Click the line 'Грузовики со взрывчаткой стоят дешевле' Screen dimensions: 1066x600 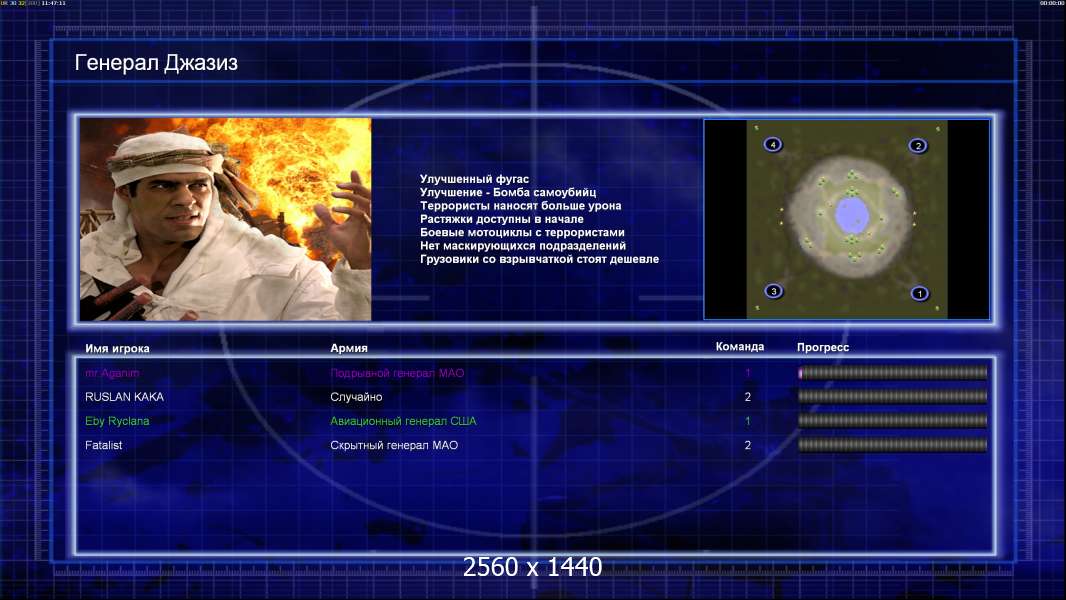click(x=539, y=259)
